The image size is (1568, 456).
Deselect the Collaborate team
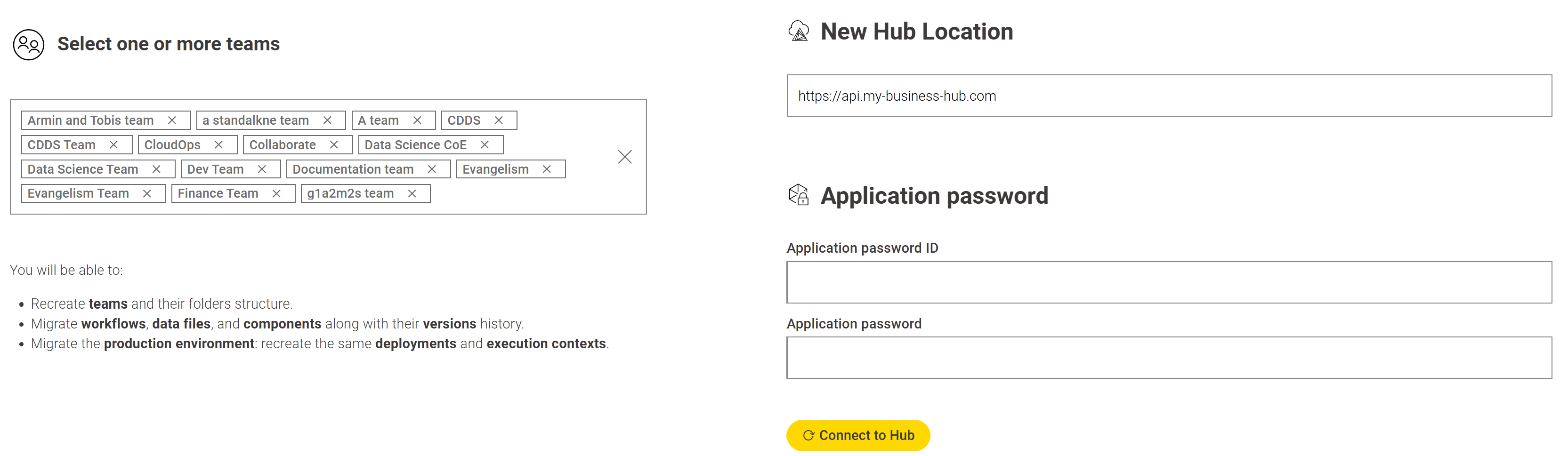click(x=333, y=144)
